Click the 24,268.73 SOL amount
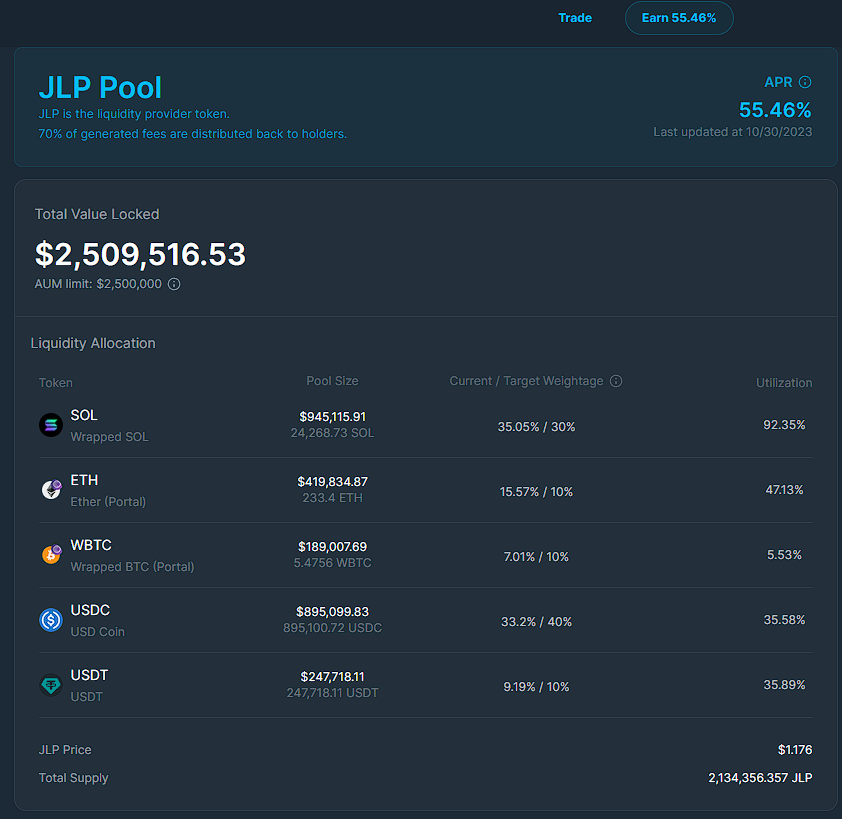Viewport: 842px width, 819px height. [x=332, y=433]
